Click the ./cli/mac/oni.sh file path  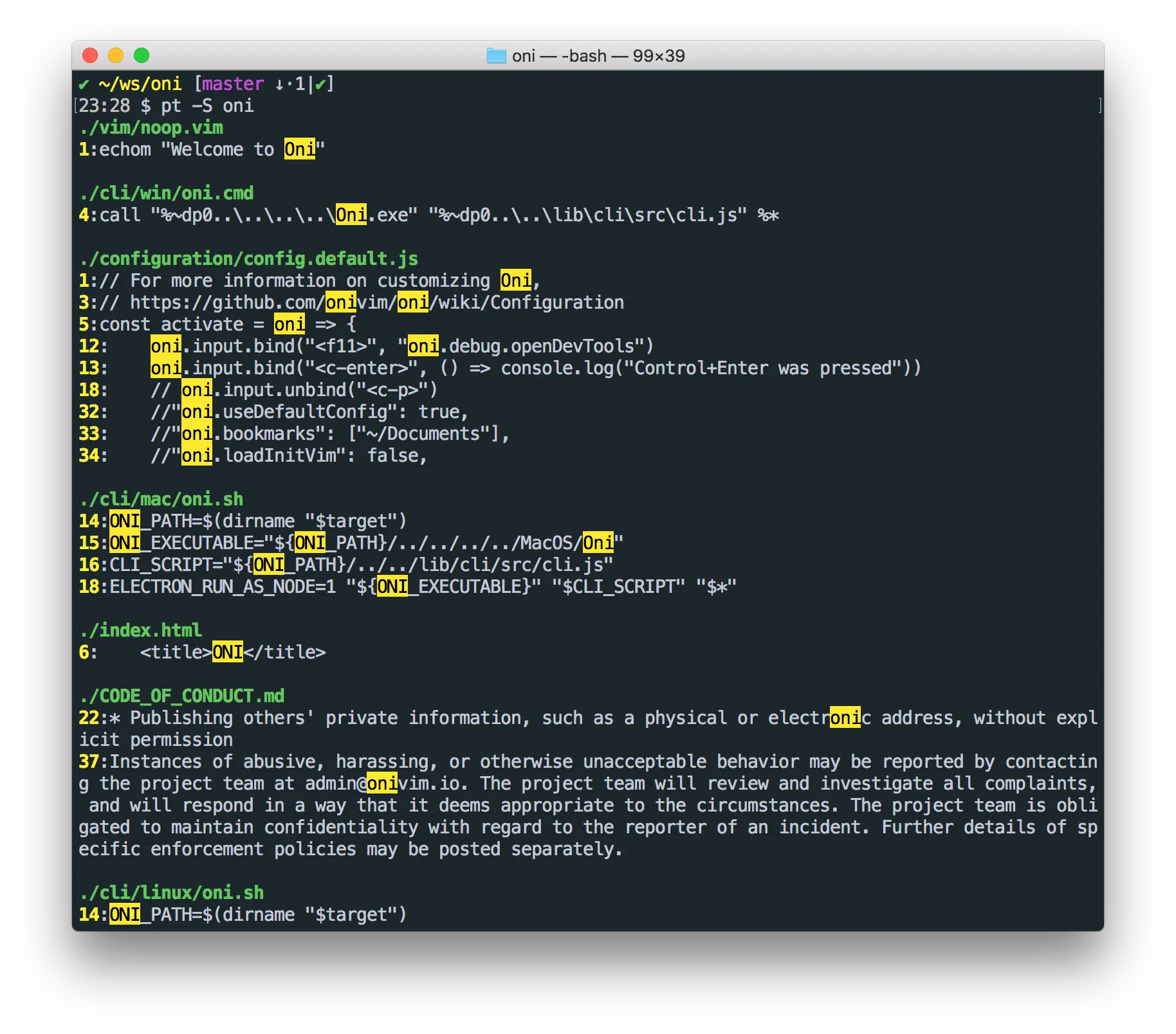pos(161,500)
